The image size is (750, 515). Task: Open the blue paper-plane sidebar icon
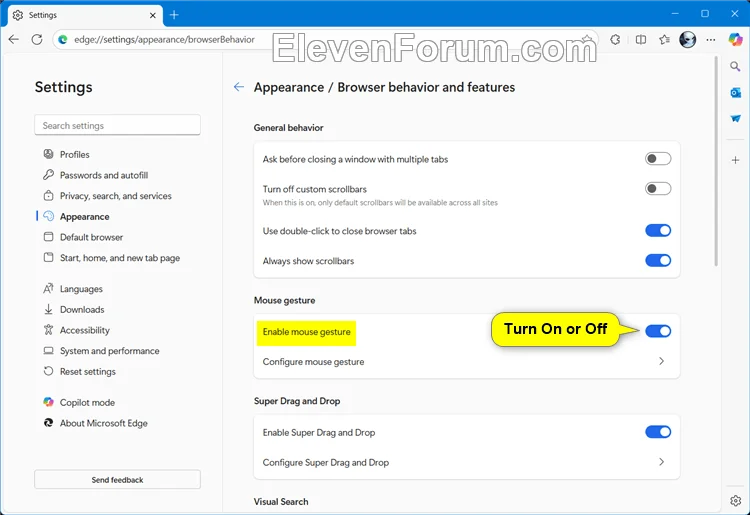[x=735, y=118]
